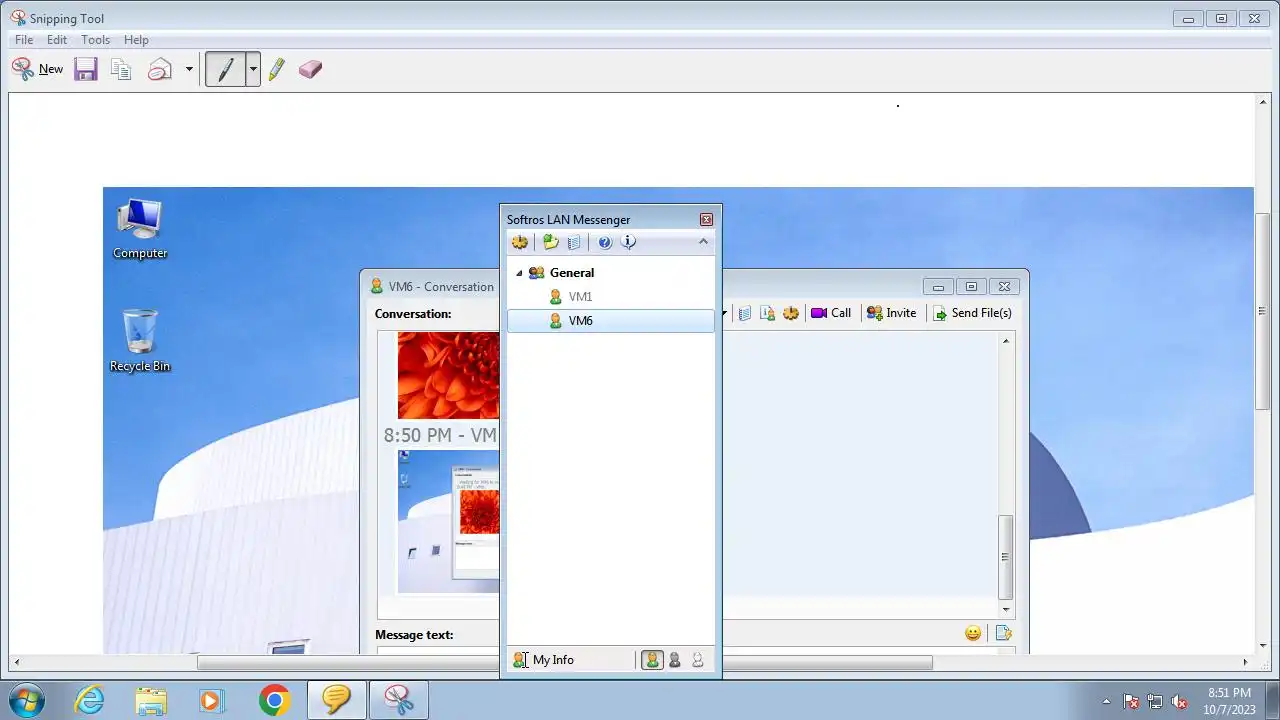The image size is (1280, 720).
Task: Switch to Softros Messenger taskbar button
Action: coord(336,700)
